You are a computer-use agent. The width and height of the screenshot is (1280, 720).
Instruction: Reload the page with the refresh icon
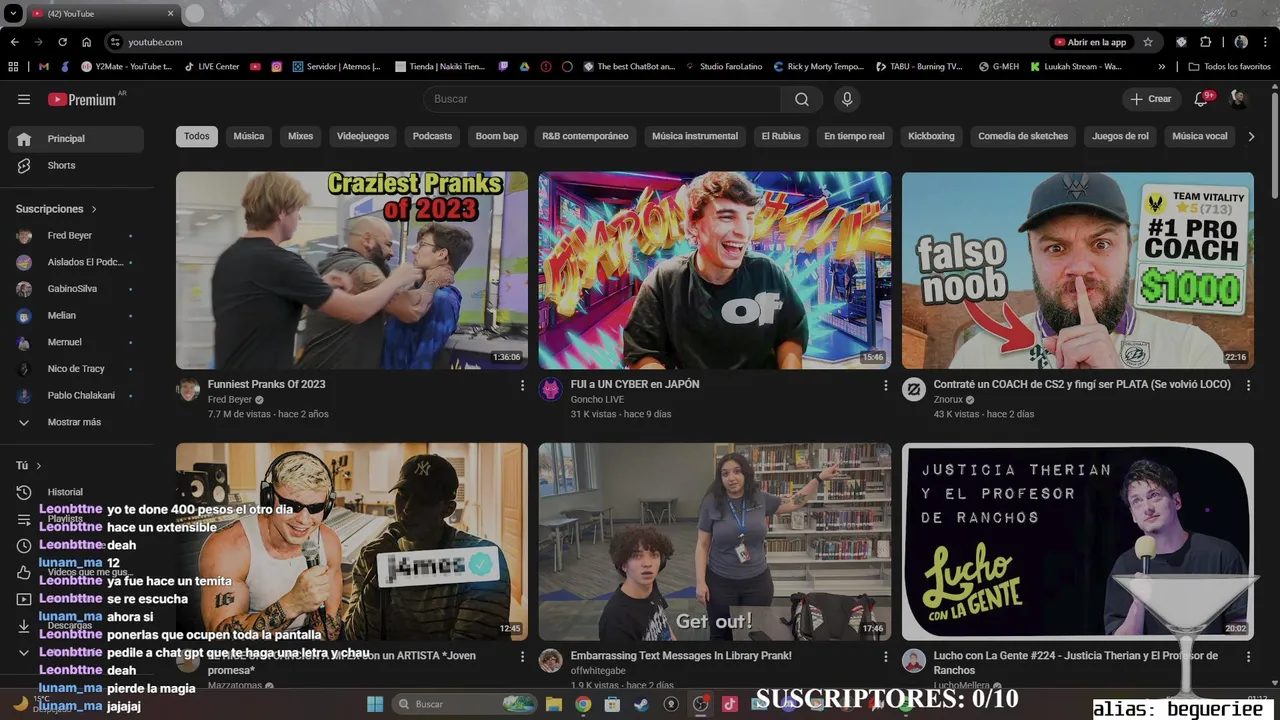point(63,42)
